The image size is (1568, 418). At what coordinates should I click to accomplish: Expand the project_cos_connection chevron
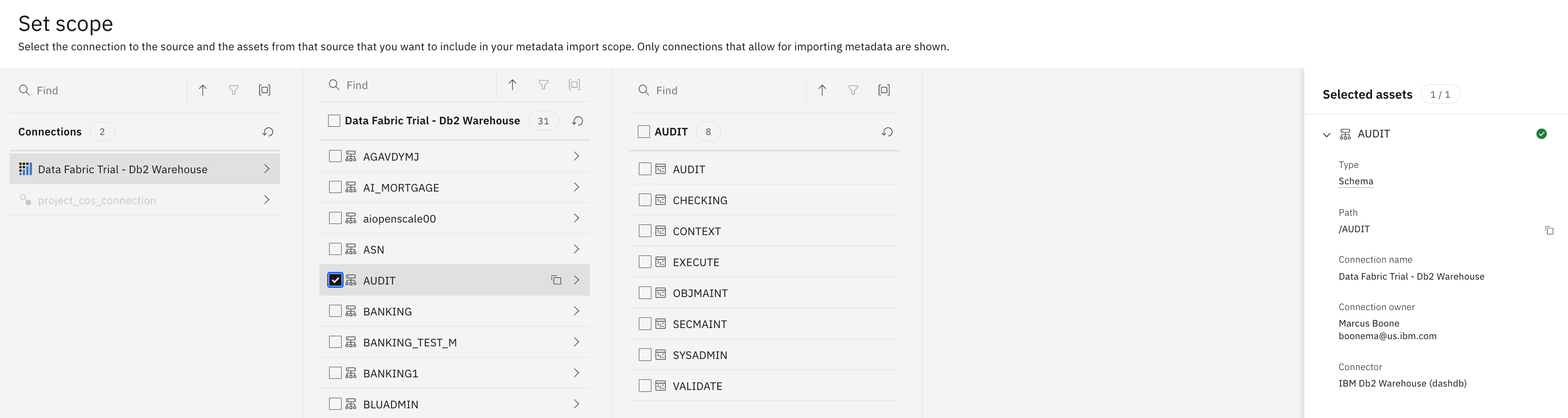[x=266, y=200]
